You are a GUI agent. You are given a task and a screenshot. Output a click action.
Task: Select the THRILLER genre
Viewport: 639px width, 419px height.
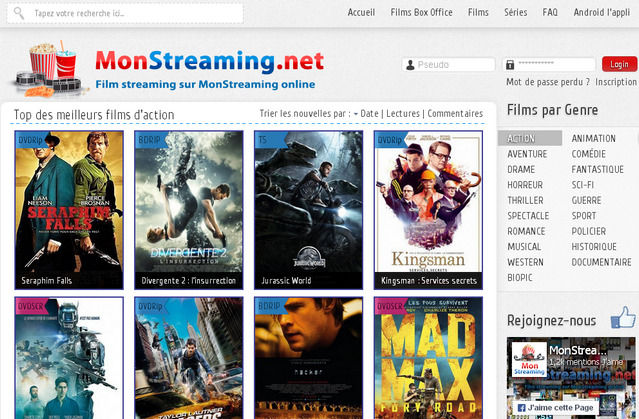click(x=525, y=201)
